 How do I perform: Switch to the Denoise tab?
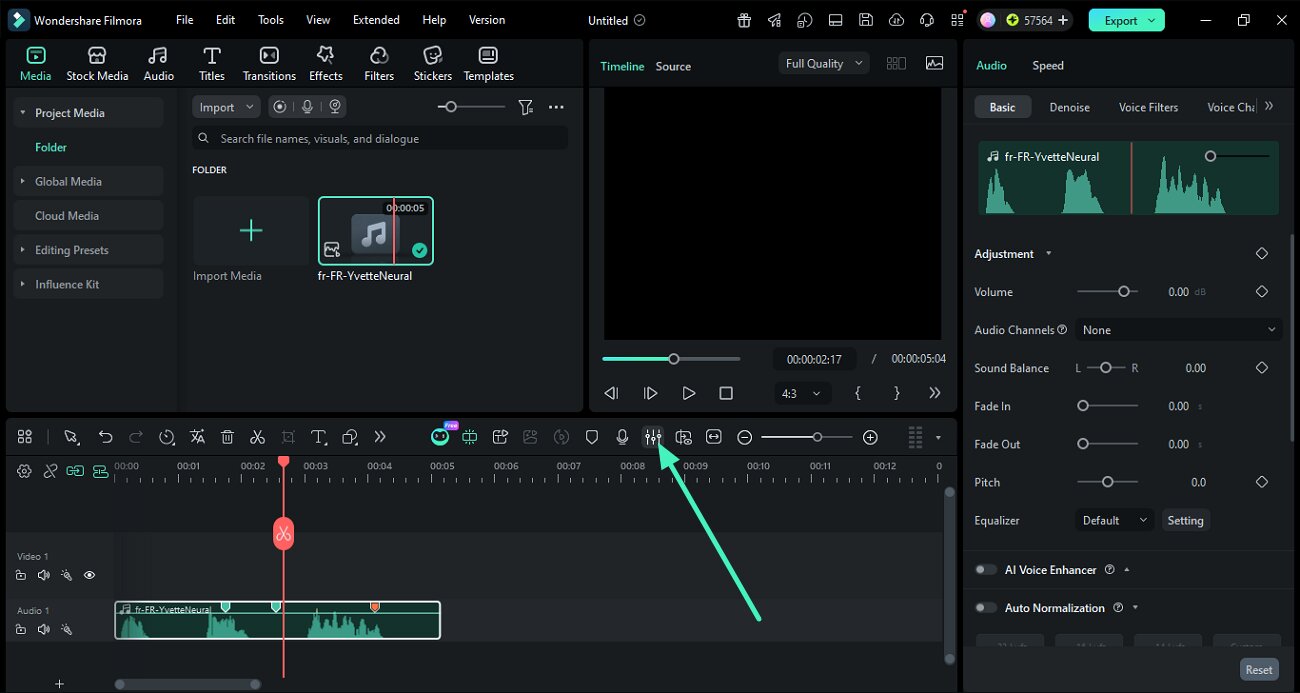[x=1069, y=107]
